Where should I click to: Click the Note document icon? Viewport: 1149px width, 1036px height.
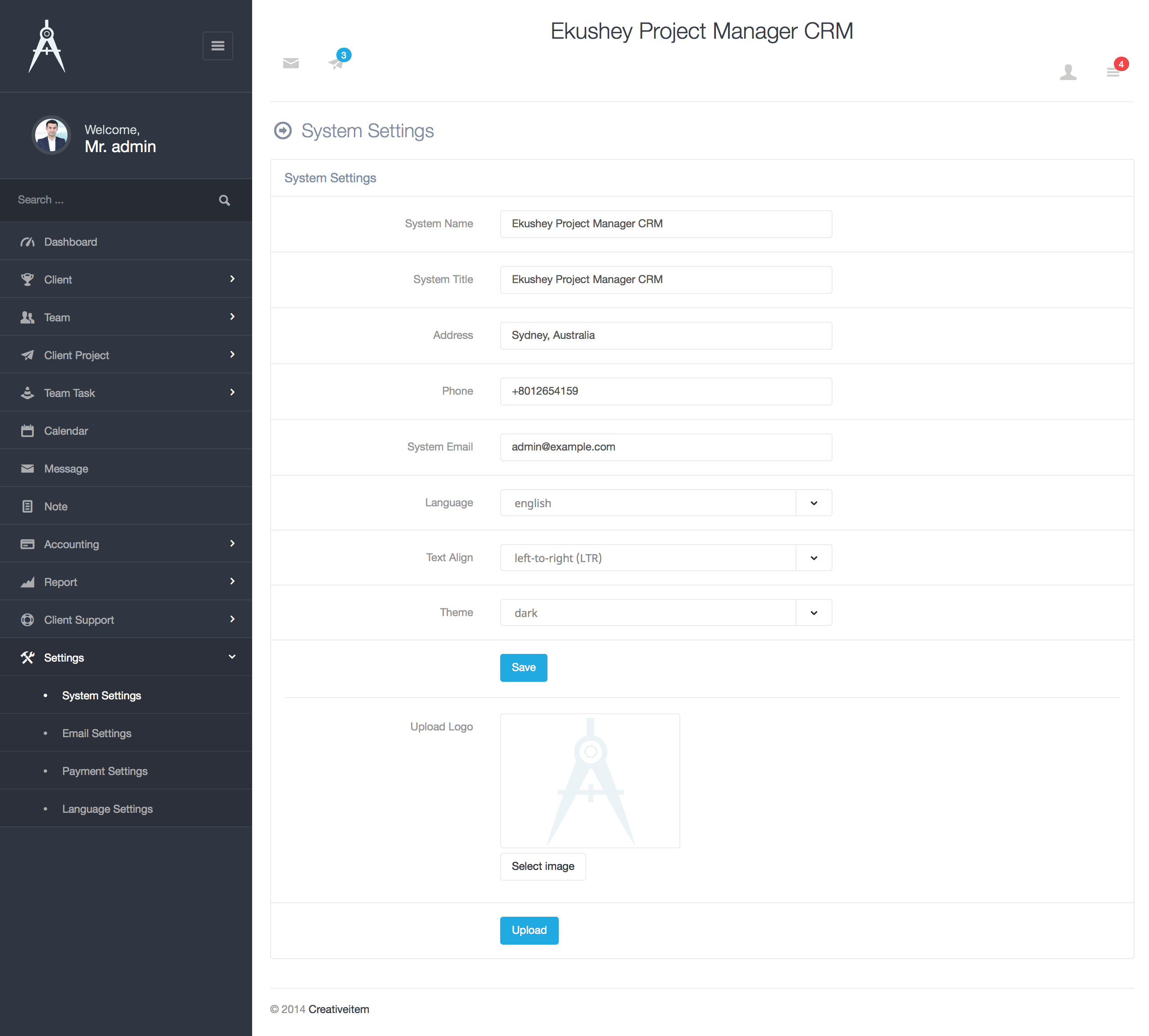[27, 506]
